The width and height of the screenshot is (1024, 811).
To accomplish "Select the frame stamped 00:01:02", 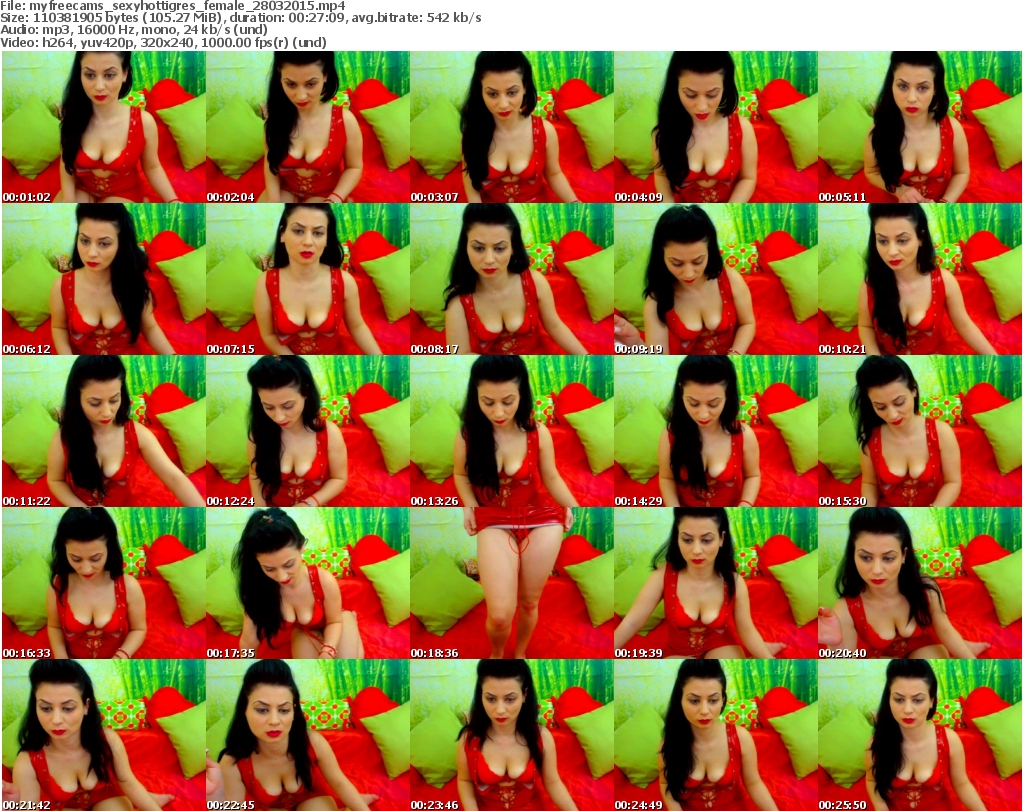I will [x=104, y=127].
